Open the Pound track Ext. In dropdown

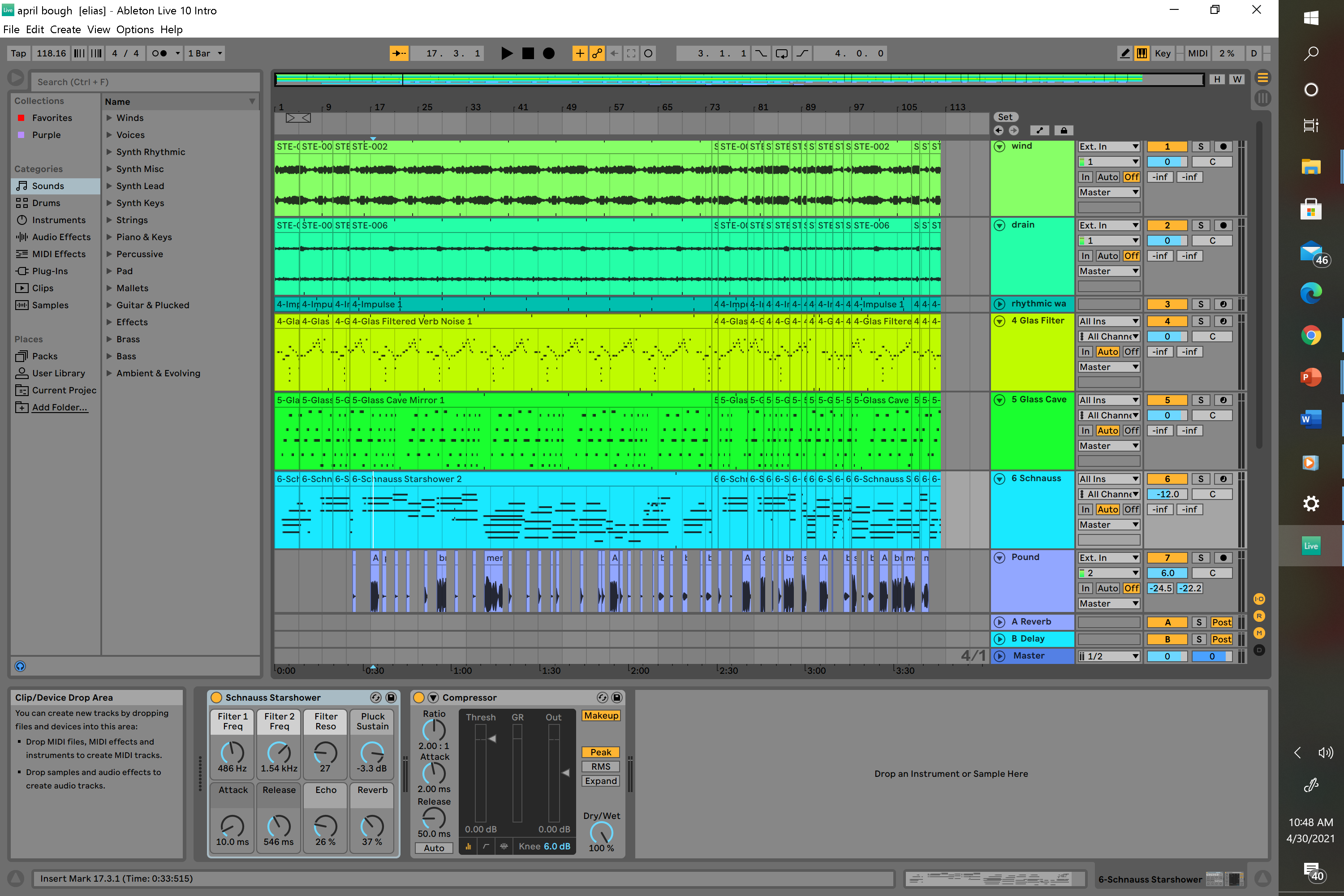[x=1108, y=558]
